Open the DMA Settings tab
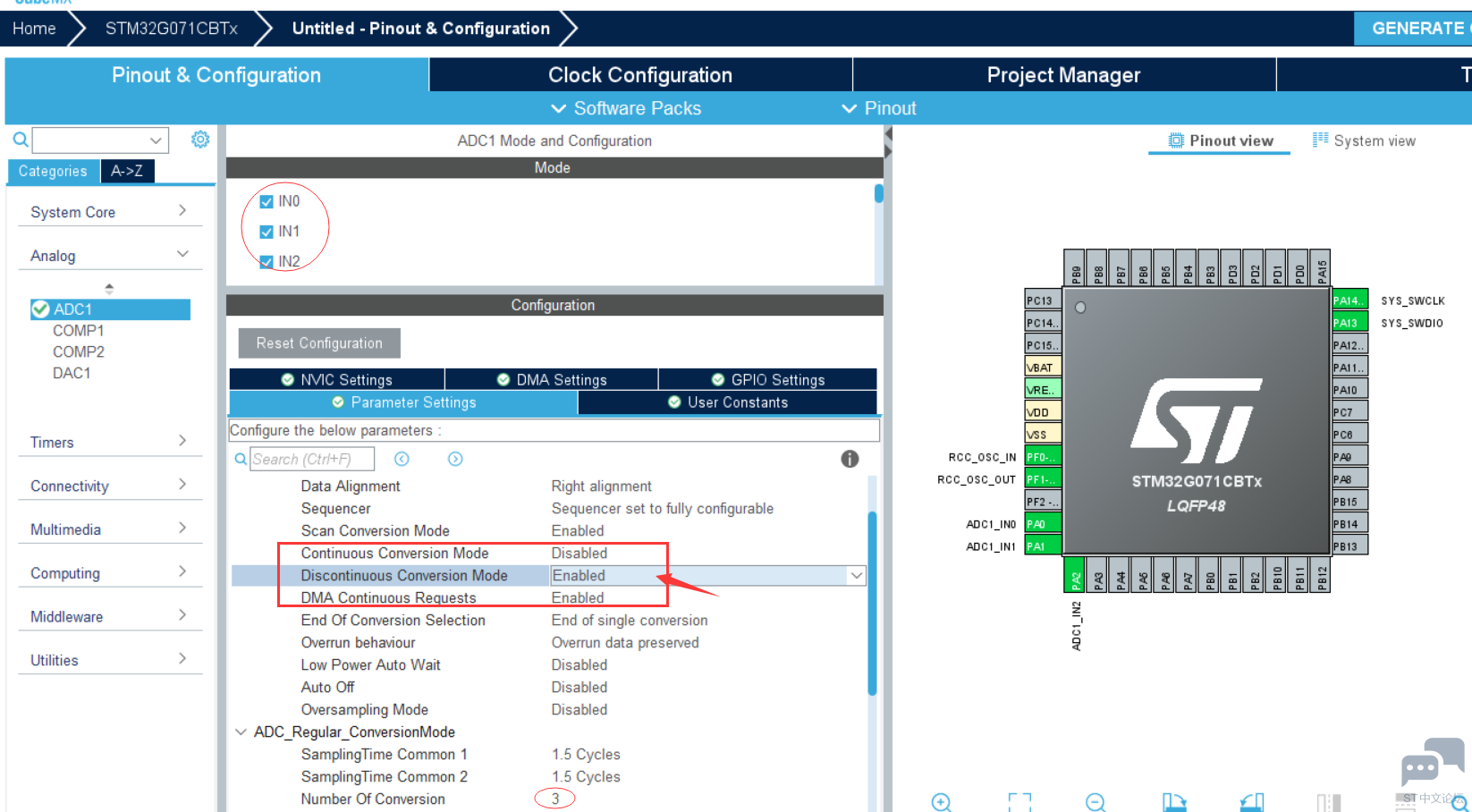1472x812 pixels. (x=552, y=379)
